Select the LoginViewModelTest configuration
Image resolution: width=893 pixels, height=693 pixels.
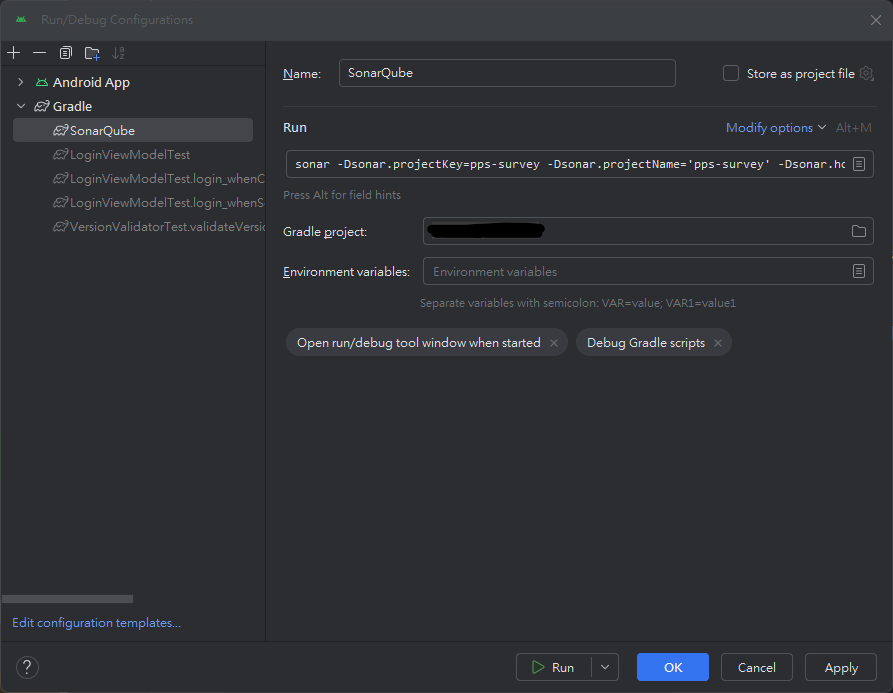pyautogui.click(x=129, y=154)
